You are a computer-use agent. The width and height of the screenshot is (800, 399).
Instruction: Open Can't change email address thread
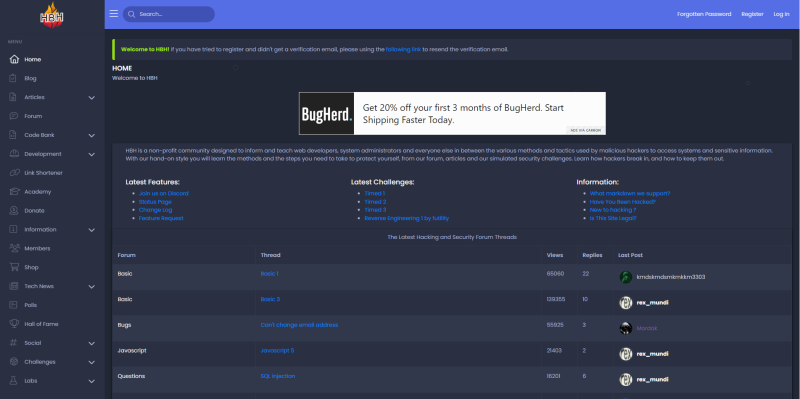point(299,325)
